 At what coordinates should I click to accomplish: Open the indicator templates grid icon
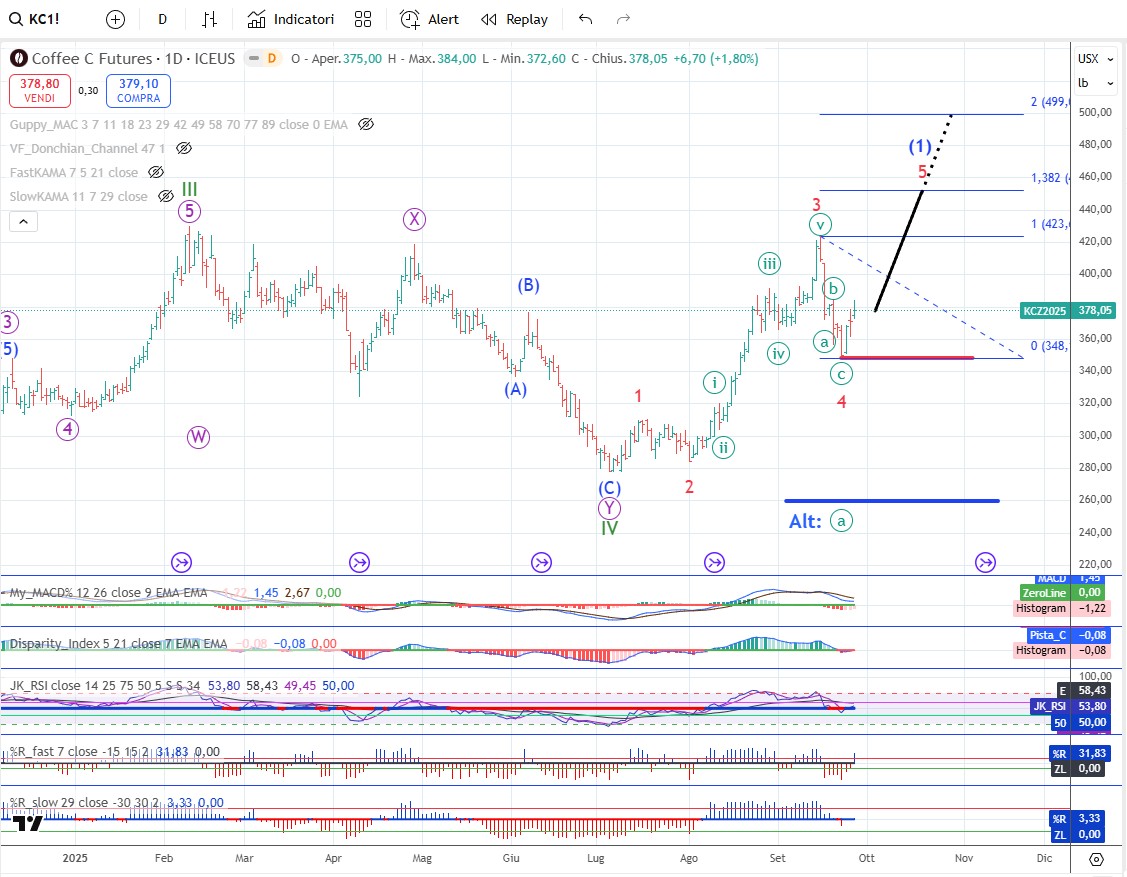[x=362, y=19]
